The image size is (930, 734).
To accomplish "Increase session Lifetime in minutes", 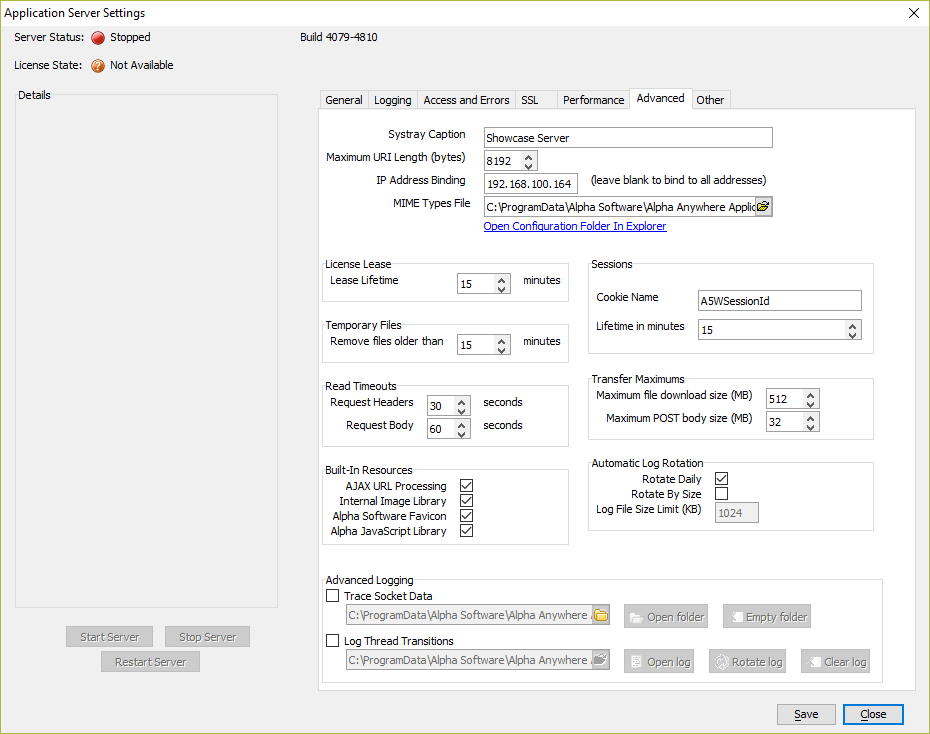I will [x=852, y=325].
